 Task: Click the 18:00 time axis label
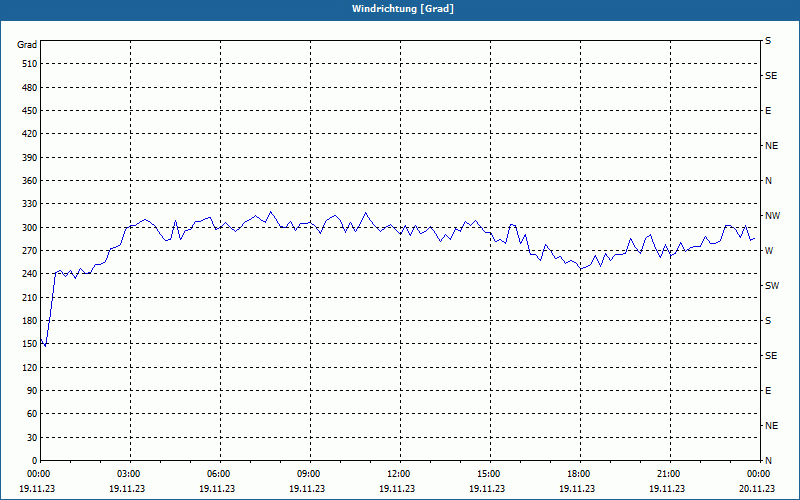578,474
